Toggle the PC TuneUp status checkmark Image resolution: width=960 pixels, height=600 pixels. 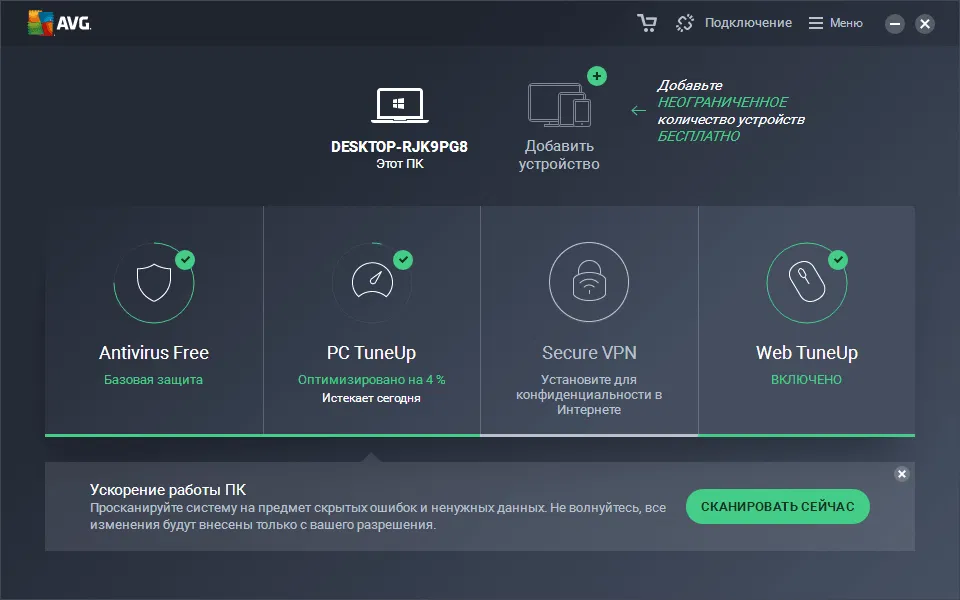[402, 259]
